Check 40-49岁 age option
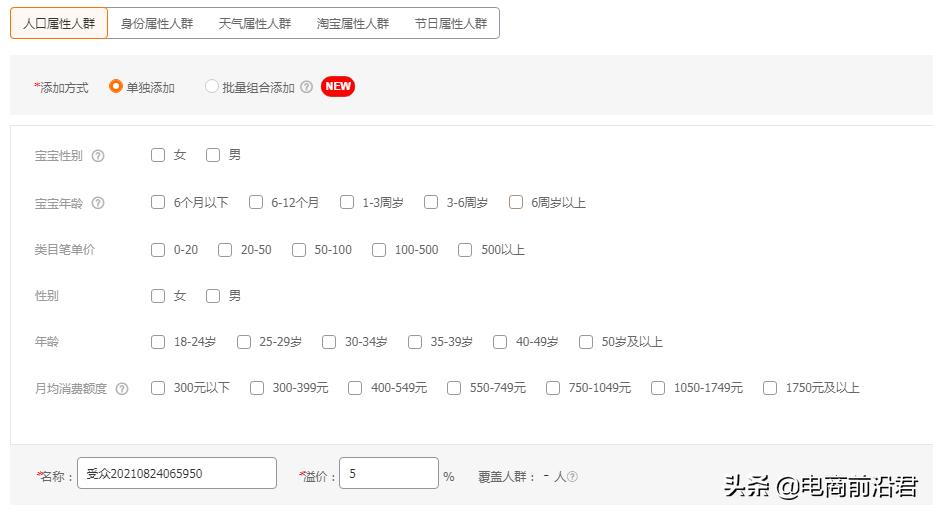Screen dimensions: 933x513 [x=500, y=342]
